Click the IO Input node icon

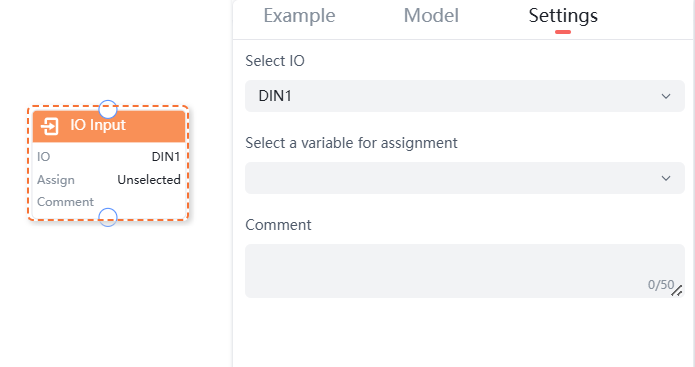click(x=50, y=126)
